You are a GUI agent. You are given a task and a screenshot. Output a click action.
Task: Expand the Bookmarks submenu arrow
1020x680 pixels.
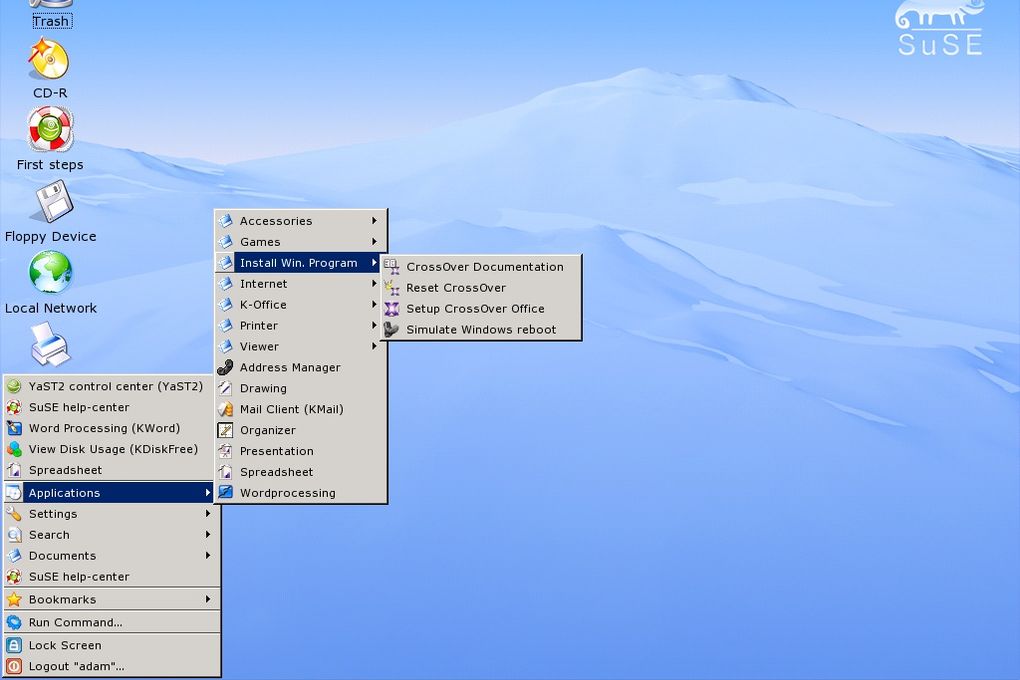click(x=208, y=599)
